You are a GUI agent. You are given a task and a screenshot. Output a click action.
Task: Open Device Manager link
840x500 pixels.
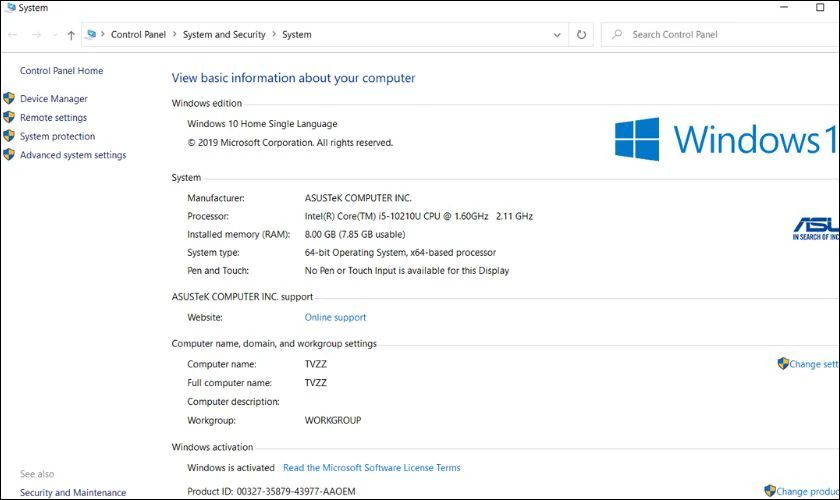point(54,99)
